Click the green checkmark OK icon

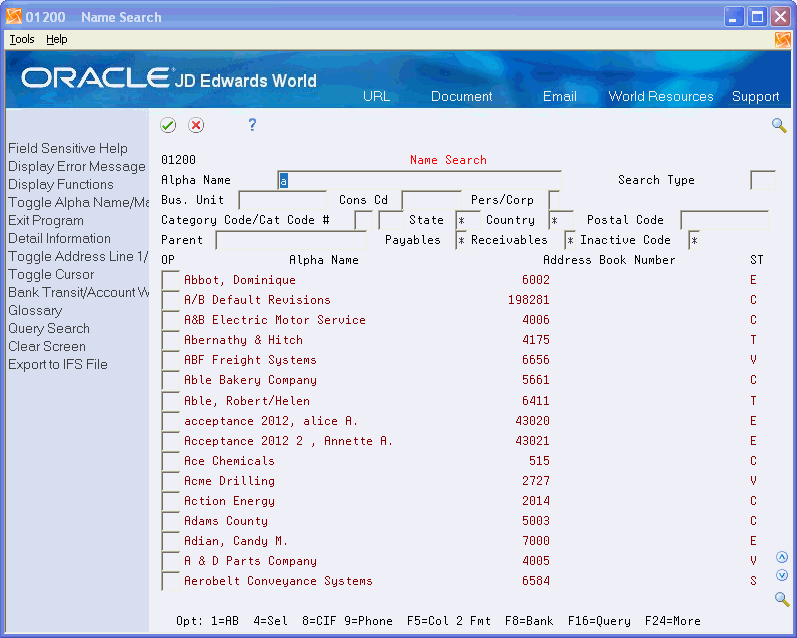168,125
